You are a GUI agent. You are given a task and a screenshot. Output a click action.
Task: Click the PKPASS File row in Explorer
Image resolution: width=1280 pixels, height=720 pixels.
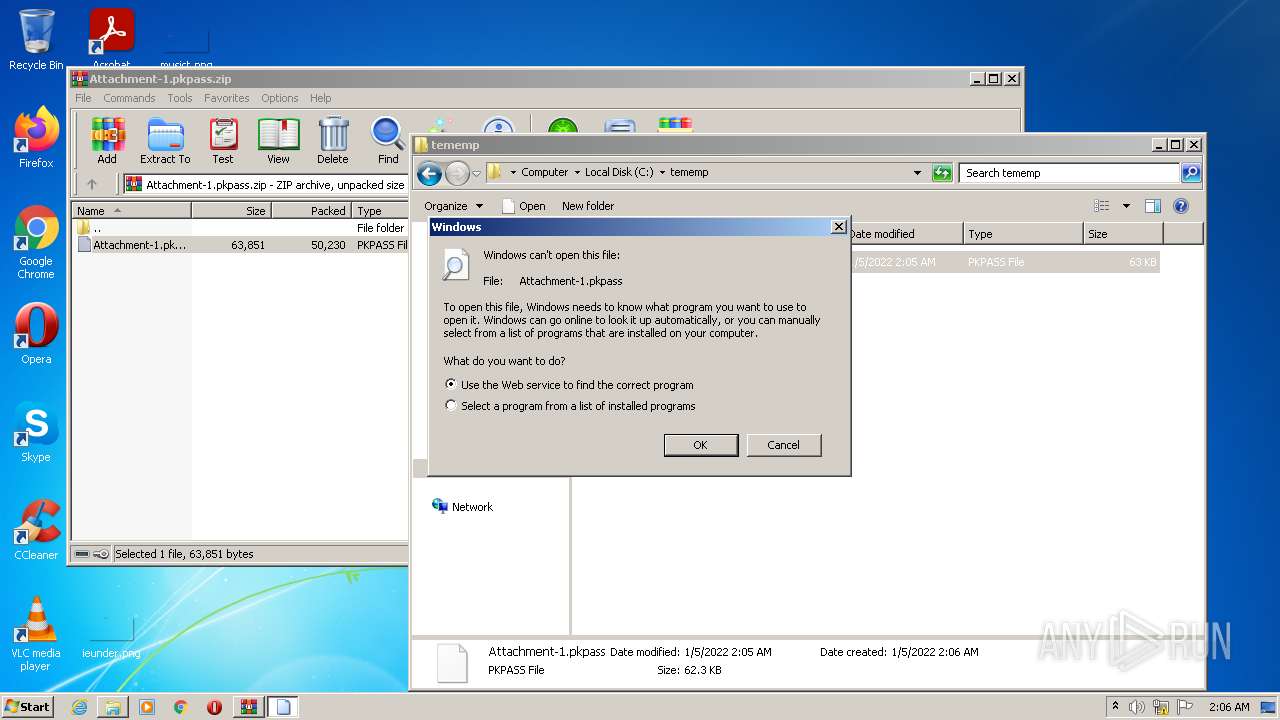(x=1005, y=262)
